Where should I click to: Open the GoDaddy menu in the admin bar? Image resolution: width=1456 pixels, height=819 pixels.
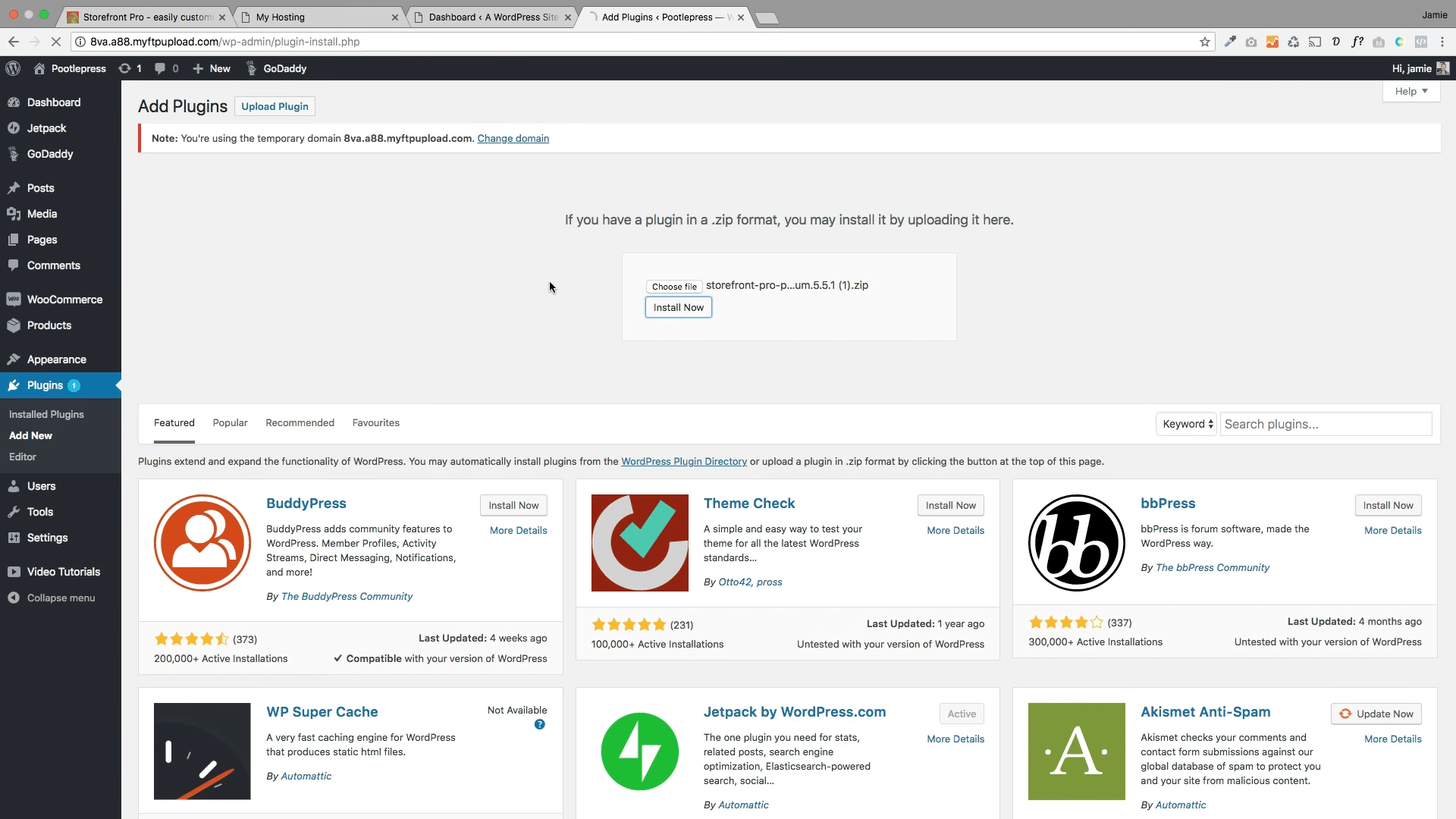tap(277, 68)
